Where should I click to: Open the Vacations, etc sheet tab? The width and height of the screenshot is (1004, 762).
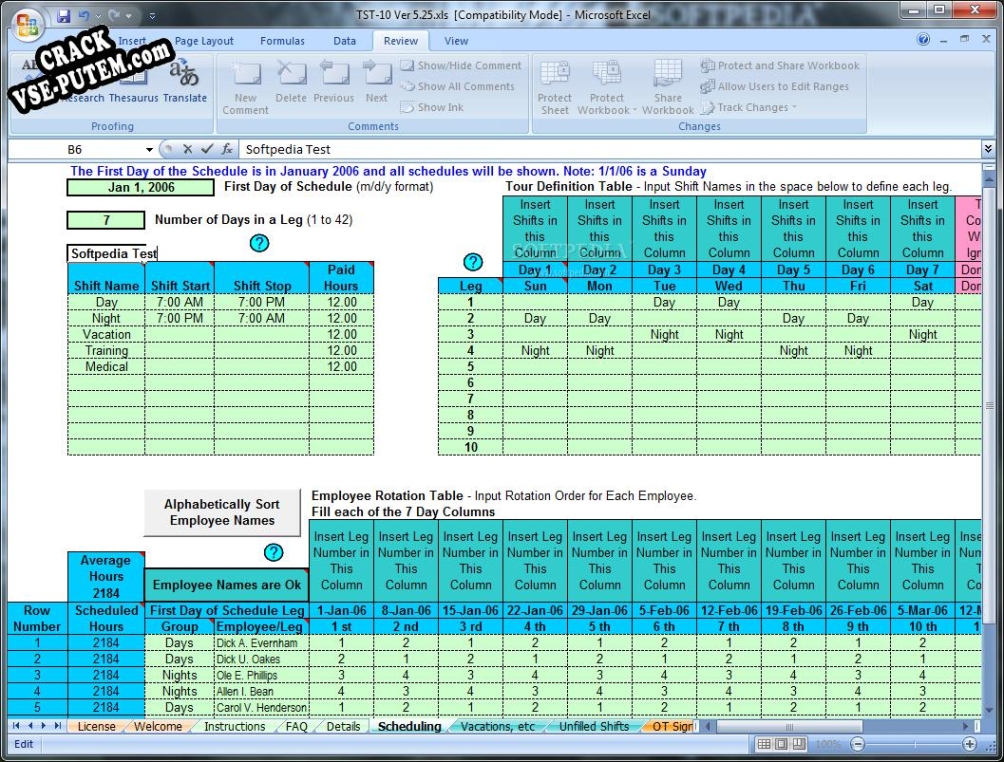click(498, 727)
